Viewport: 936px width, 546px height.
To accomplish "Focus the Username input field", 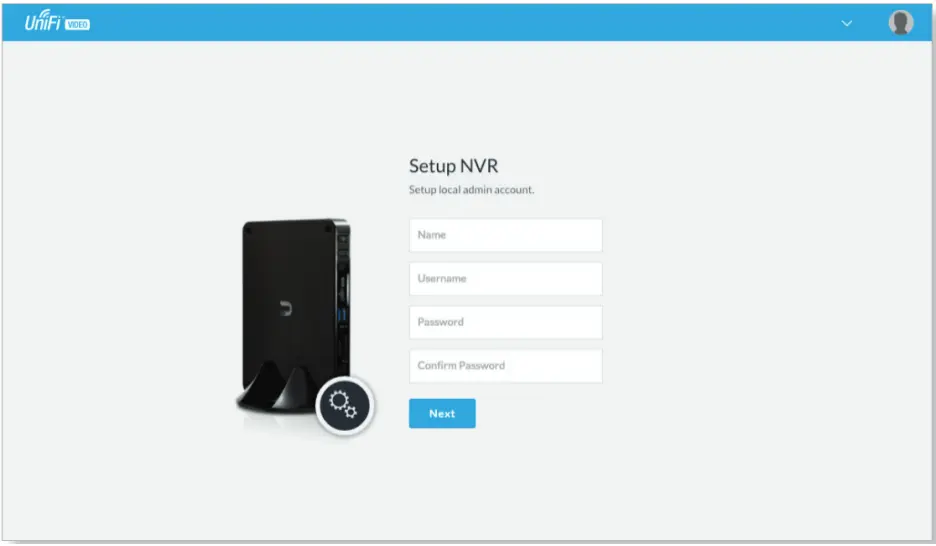I will 506,279.
